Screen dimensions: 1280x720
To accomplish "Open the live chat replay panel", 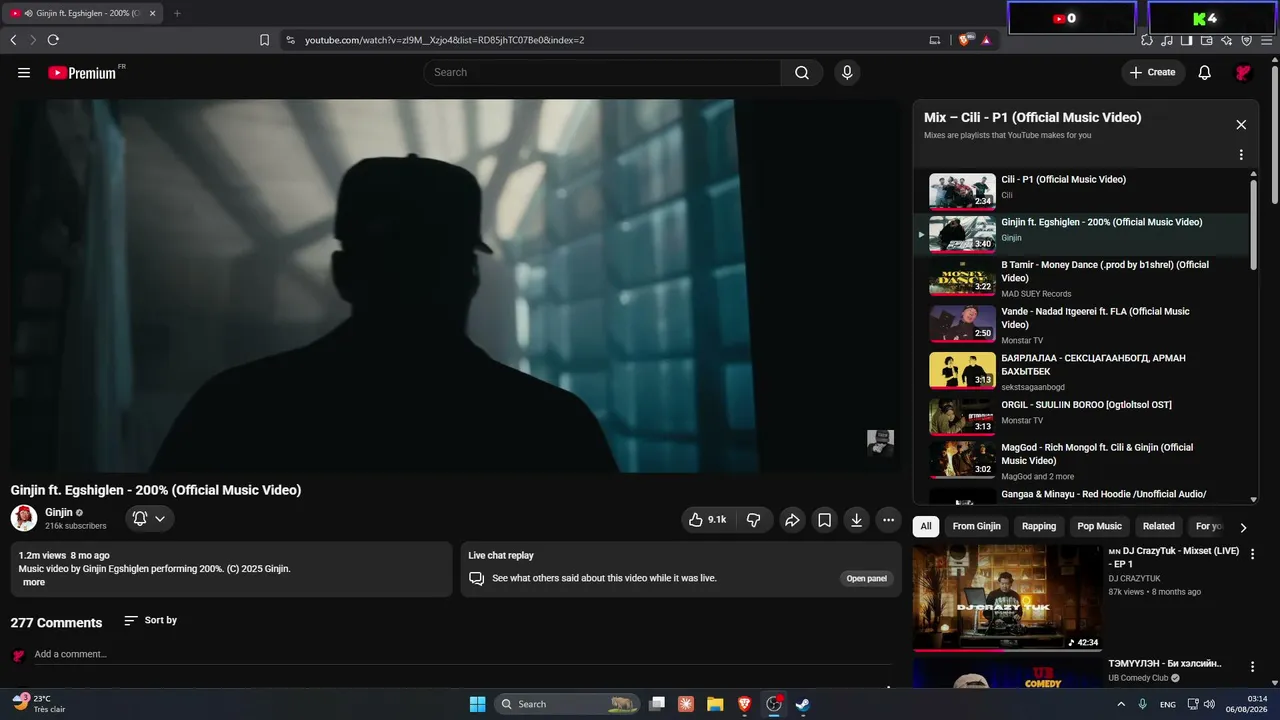I will (867, 579).
